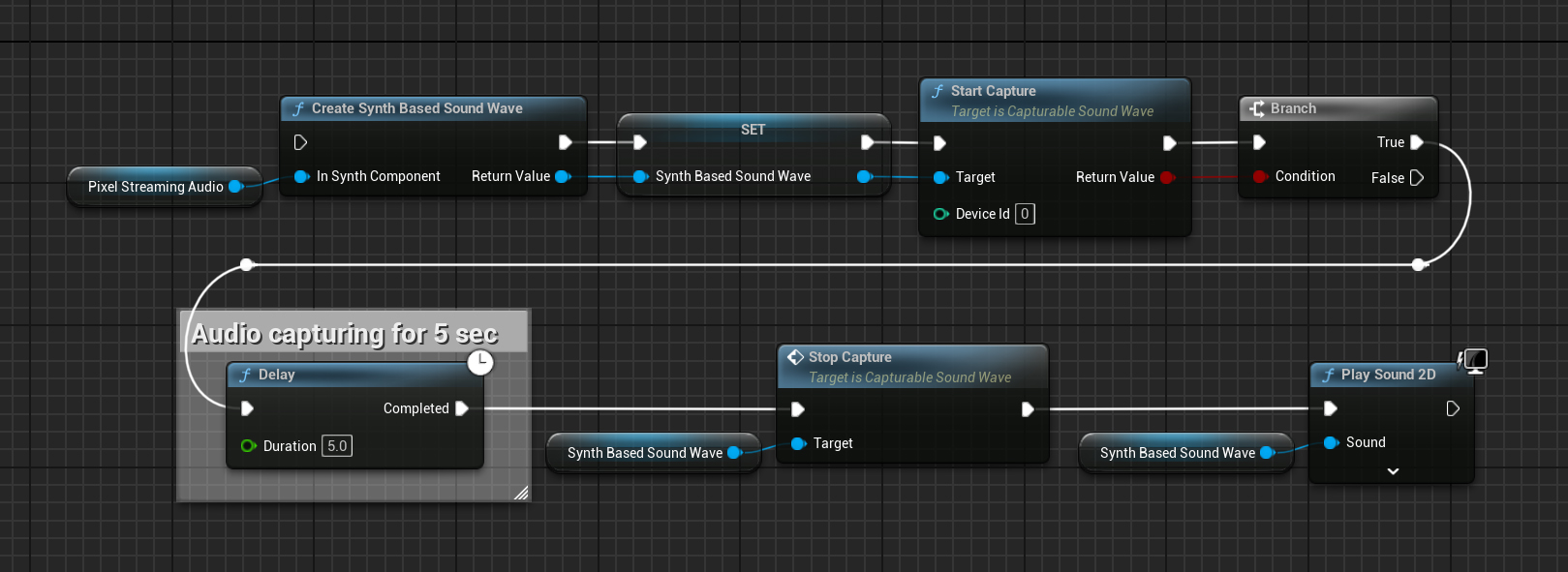
Task: Click the SET node exec output pin
Action: tap(868, 142)
